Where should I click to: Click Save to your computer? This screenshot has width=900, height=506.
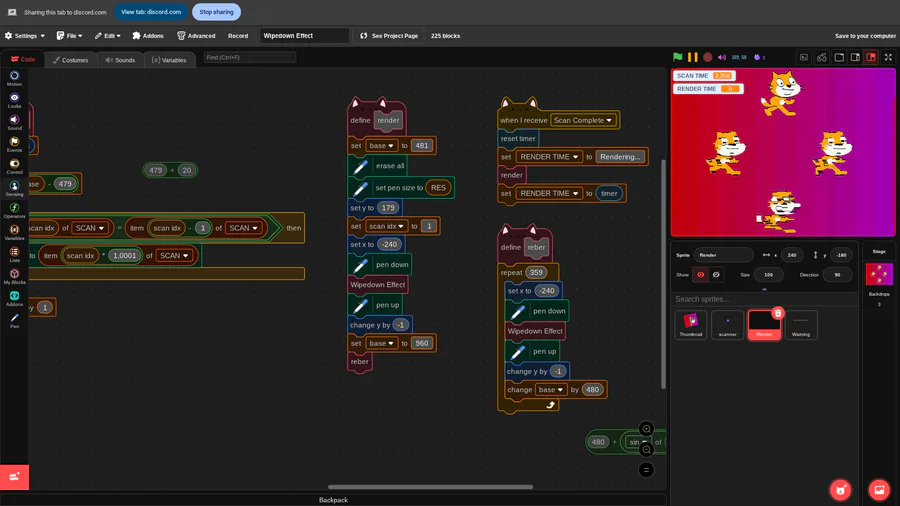865,36
